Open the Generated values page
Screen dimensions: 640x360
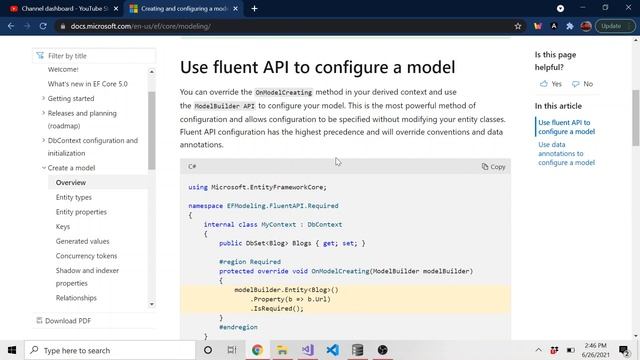[x=82, y=241]
